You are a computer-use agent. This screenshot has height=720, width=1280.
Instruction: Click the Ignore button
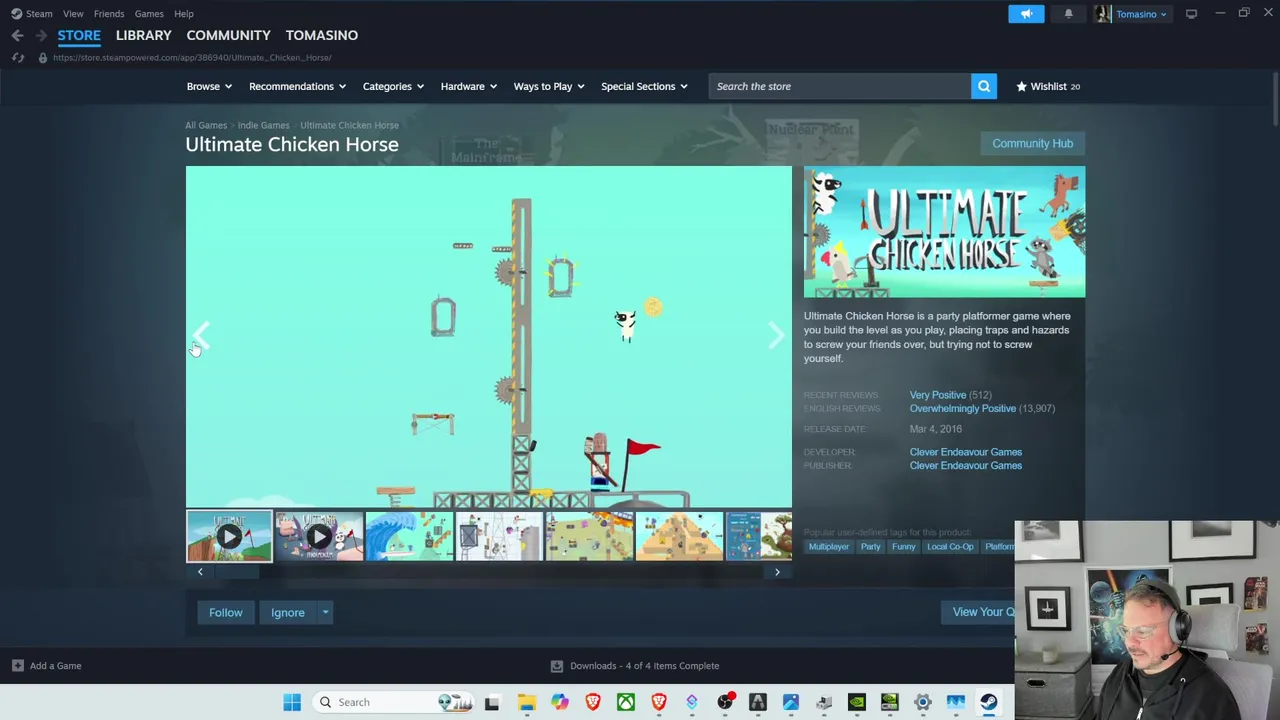coord(288,612)
